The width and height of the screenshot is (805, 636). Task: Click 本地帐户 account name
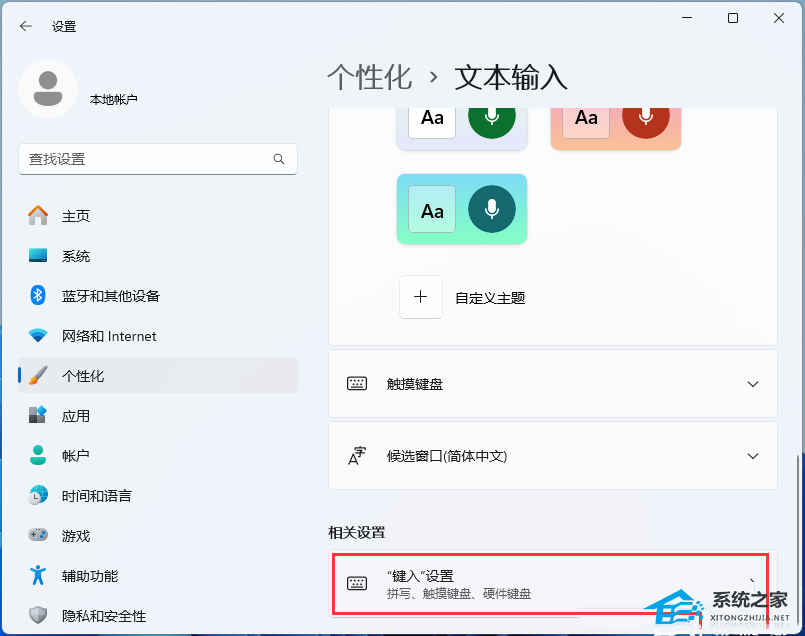pyautogui.click(x=113, y=99)
